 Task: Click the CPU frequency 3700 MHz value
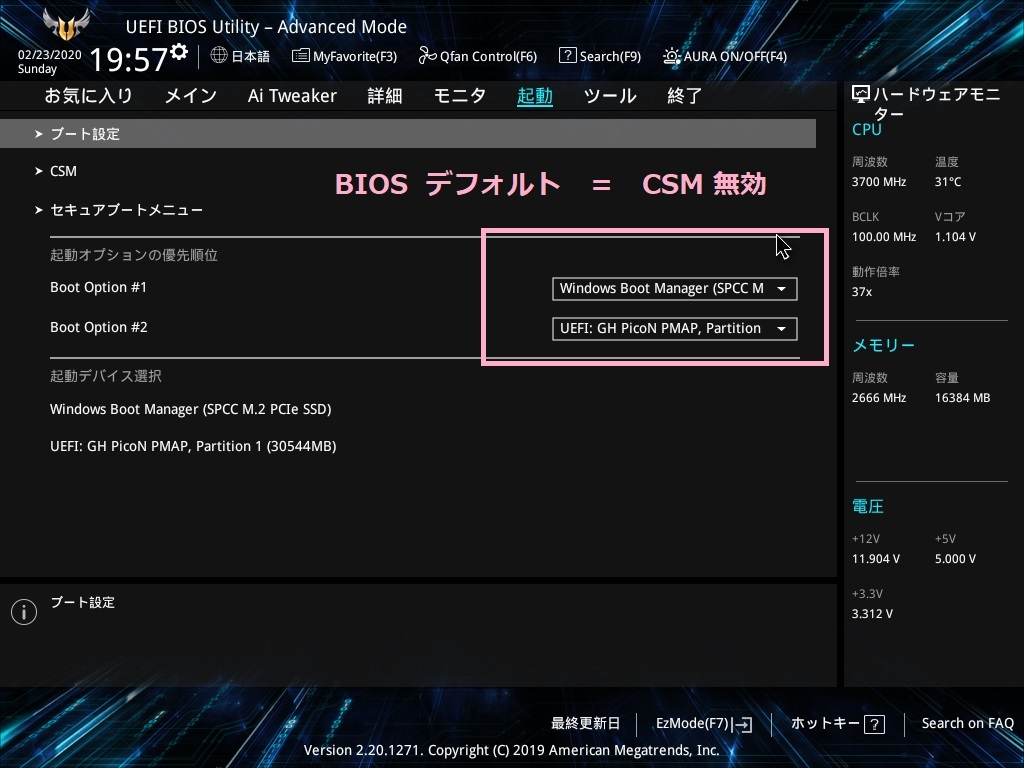(879, 182)
